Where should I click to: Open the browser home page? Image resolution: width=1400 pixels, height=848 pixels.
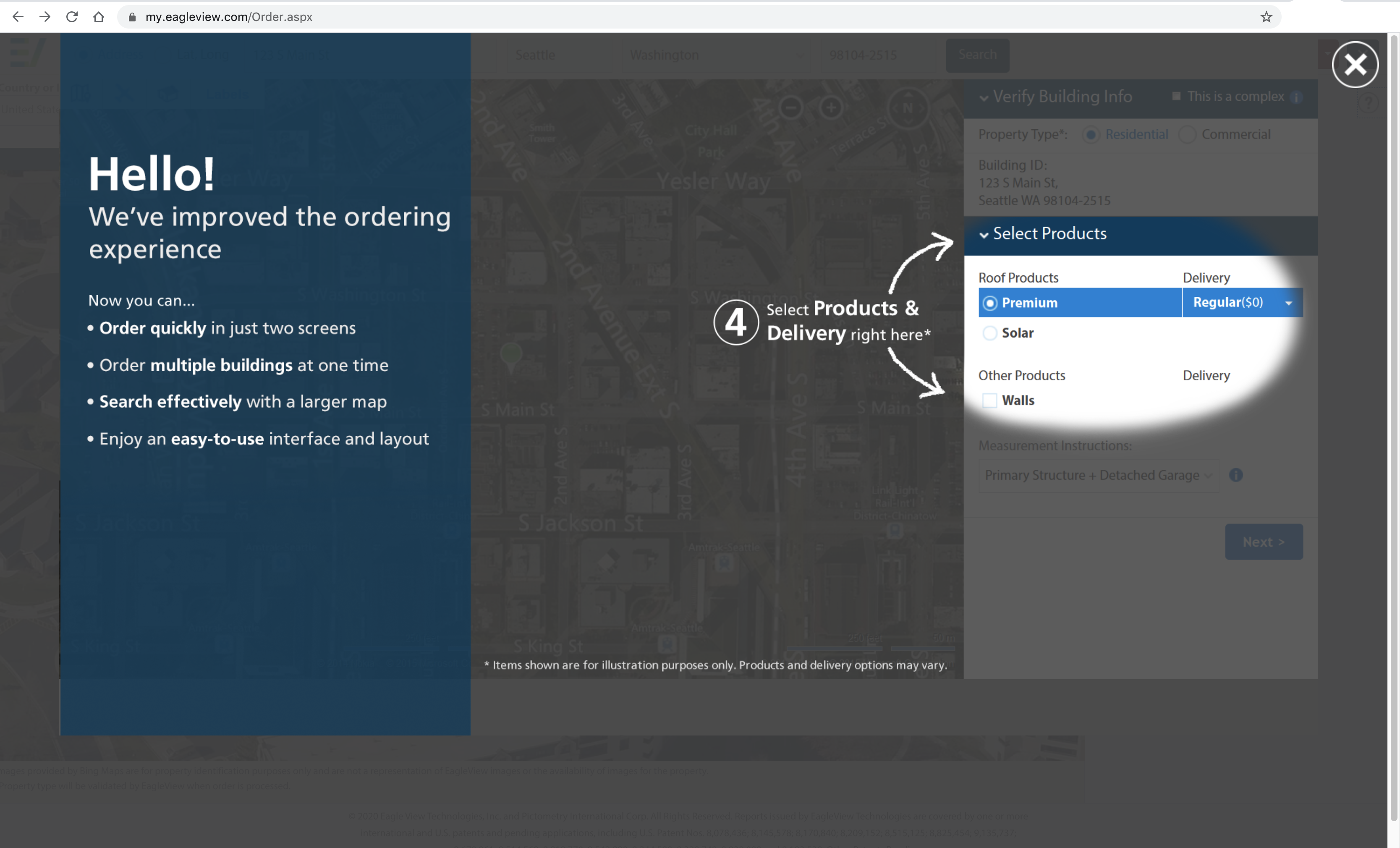[98, 17]
